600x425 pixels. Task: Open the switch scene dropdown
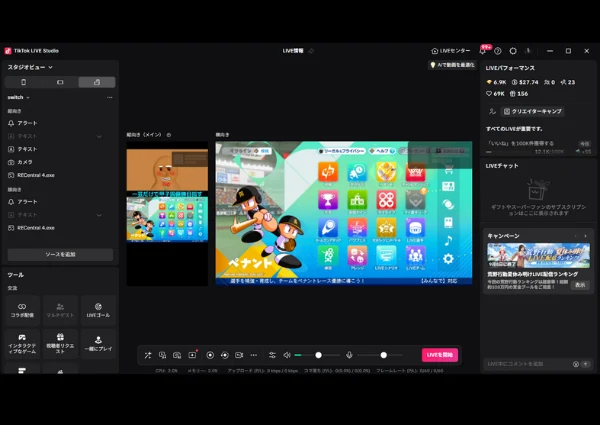18,98
